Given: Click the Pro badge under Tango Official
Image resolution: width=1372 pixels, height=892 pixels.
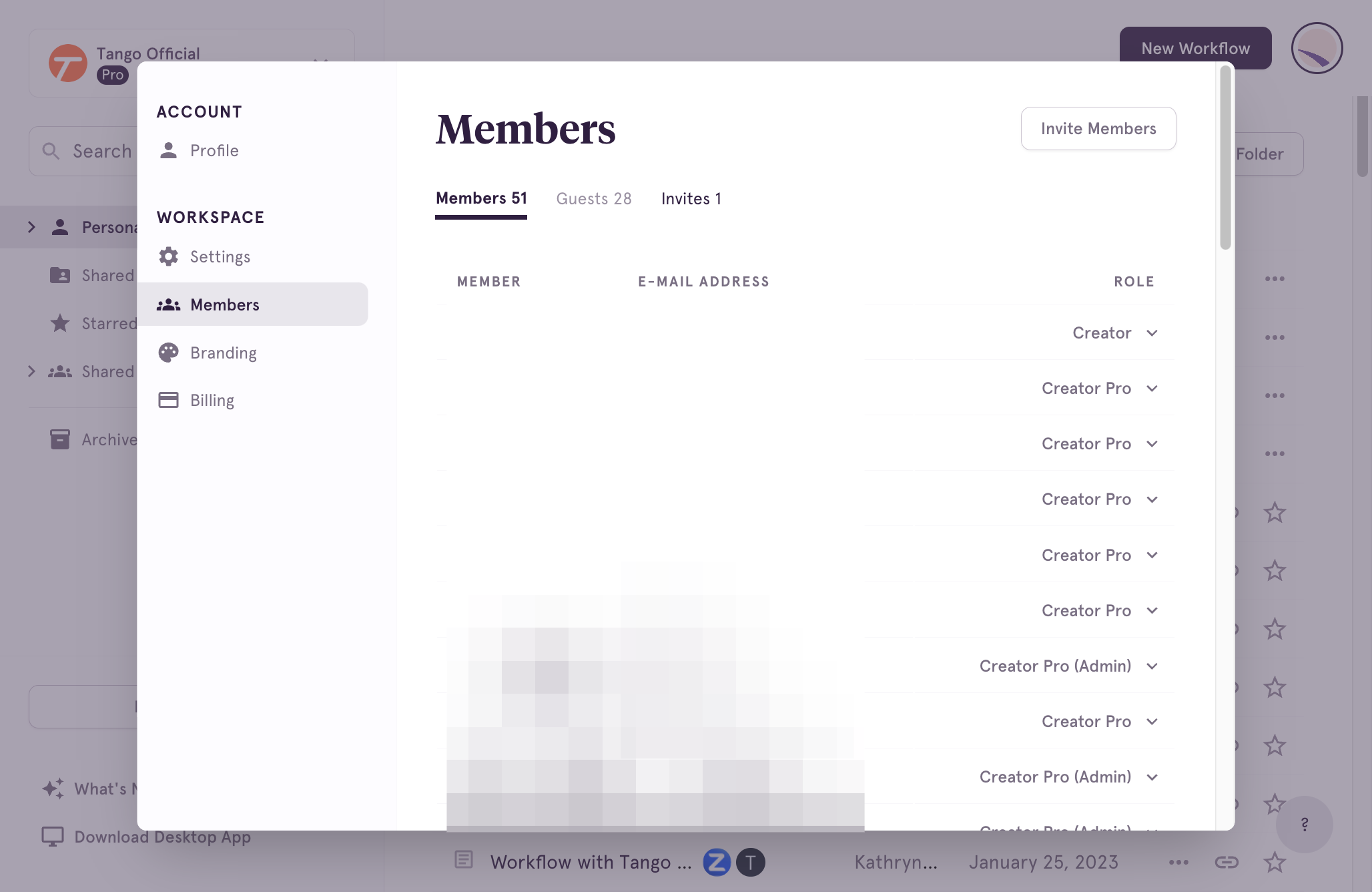Looking at the screenshot, I should 113,75.
